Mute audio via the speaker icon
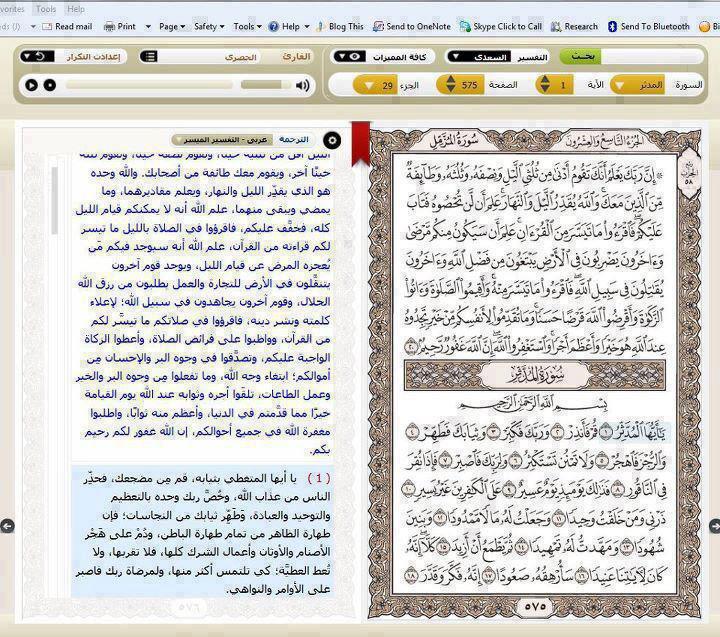Screen dimensions: 720x637 [302, 85]
